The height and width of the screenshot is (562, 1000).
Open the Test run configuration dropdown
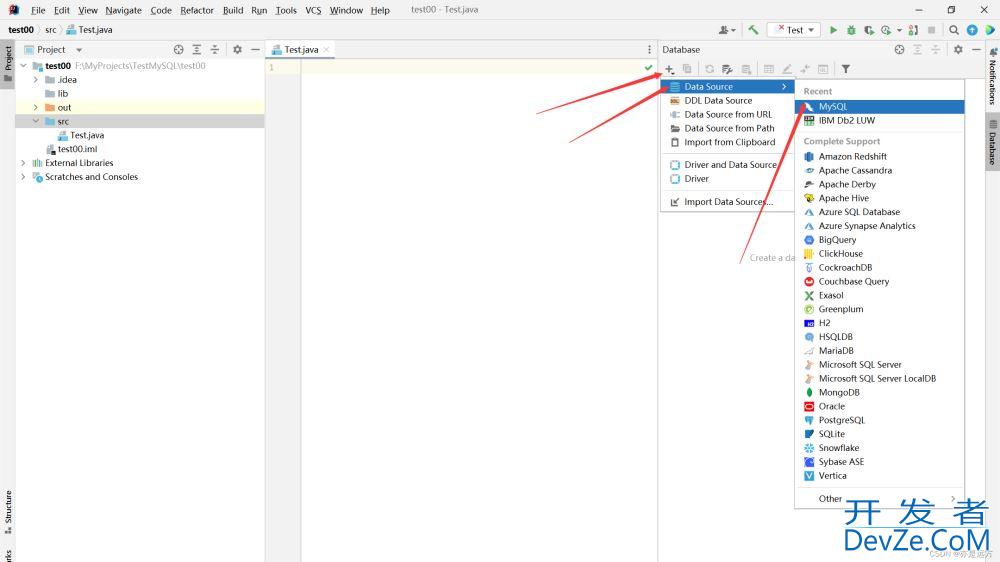[794, 30]
